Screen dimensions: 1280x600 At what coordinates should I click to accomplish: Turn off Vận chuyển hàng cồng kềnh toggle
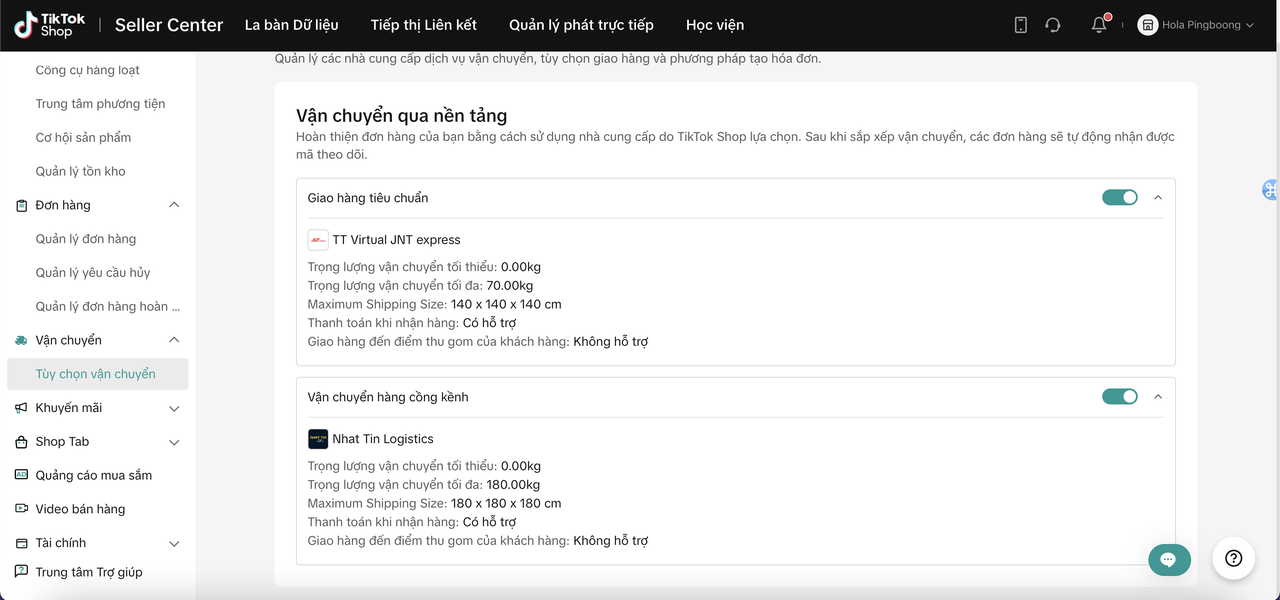1120,397
